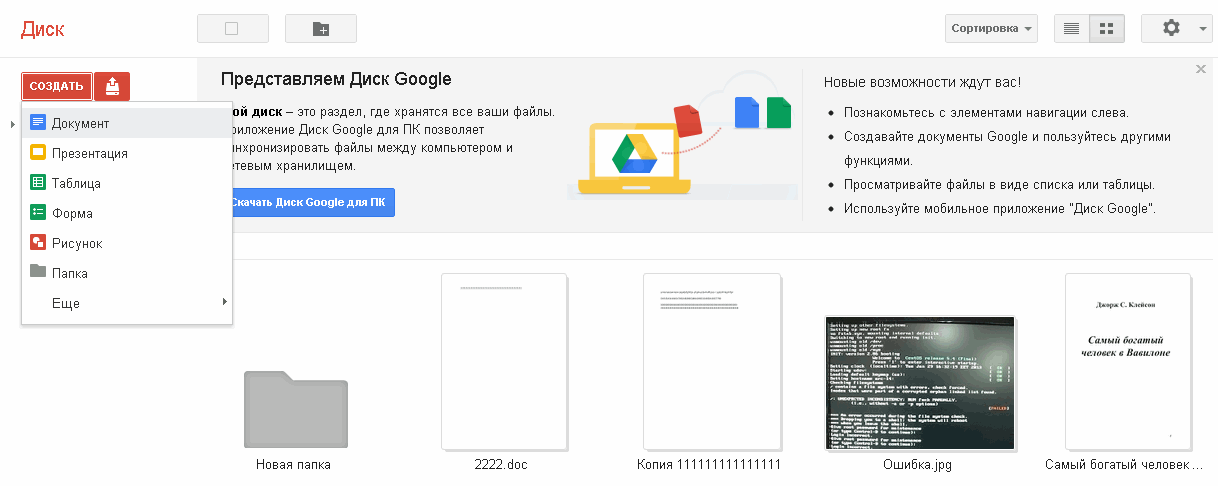Click the Копия 111111111111111 label

709,465
